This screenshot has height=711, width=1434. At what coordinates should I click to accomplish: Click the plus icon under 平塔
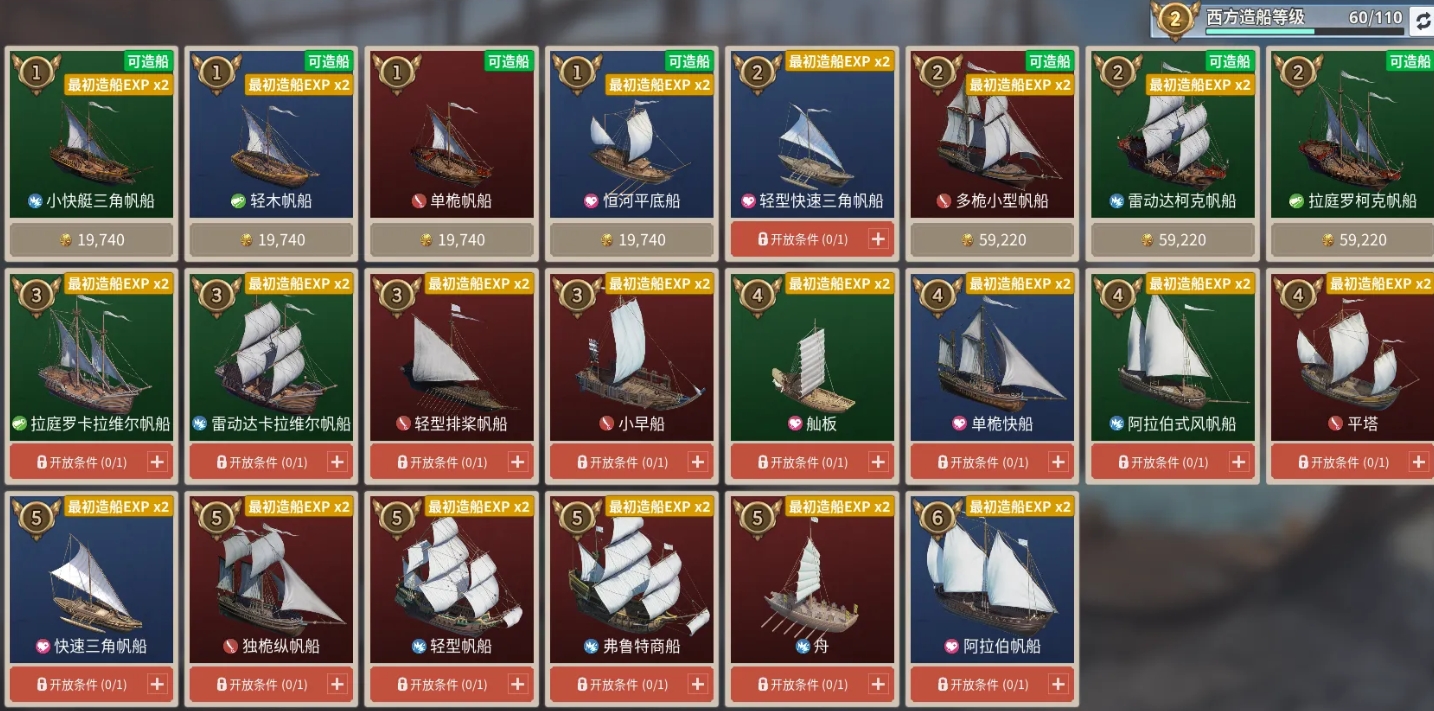click(x=1418, y=462)
